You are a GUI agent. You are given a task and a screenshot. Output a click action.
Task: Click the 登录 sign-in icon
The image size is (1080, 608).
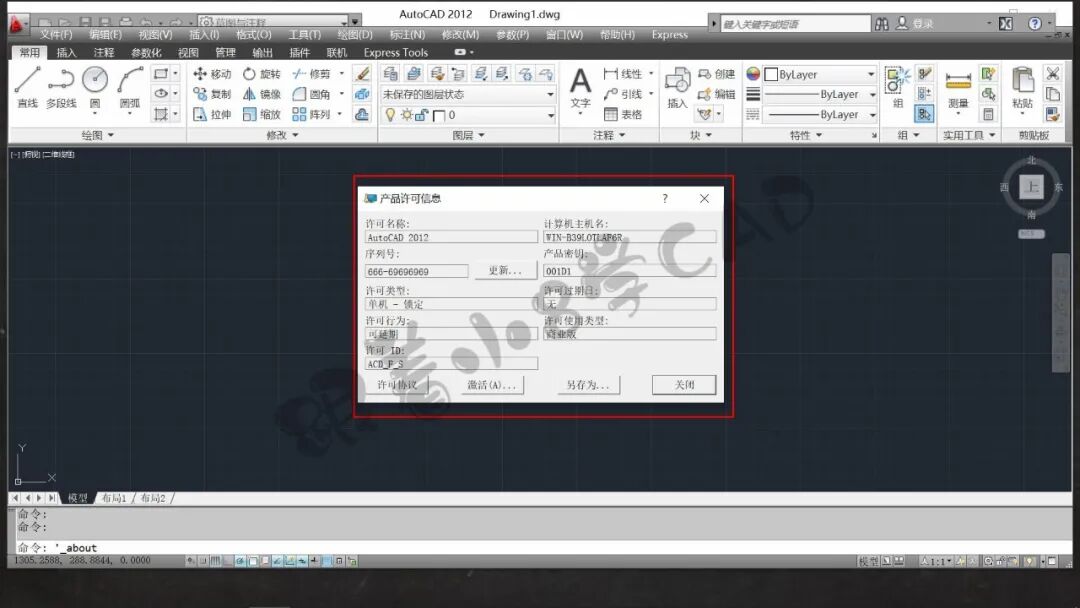pos(902,24)
